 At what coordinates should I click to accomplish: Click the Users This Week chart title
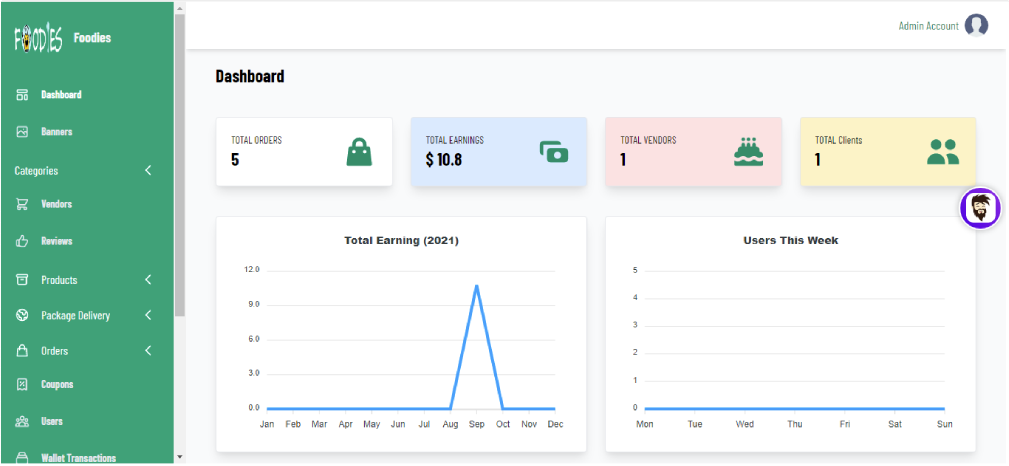pos(791,240)
